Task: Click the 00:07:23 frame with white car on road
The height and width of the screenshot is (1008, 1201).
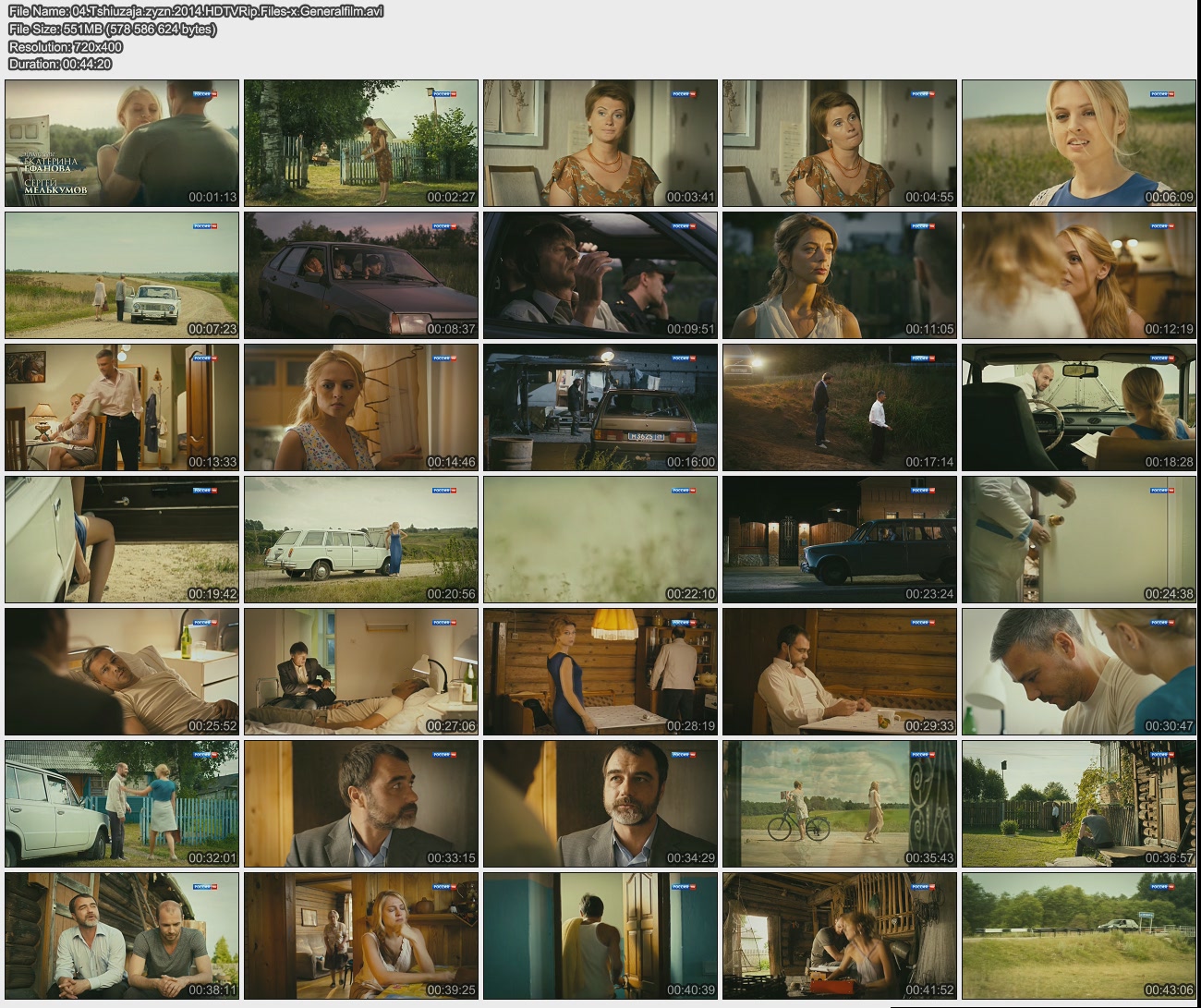Action: pos(122,275)
